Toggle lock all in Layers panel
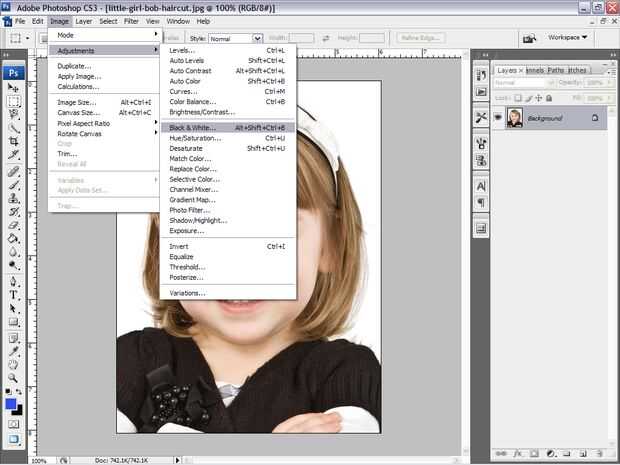Viewport: 620px width, 465px height. (x=549, y=98)
